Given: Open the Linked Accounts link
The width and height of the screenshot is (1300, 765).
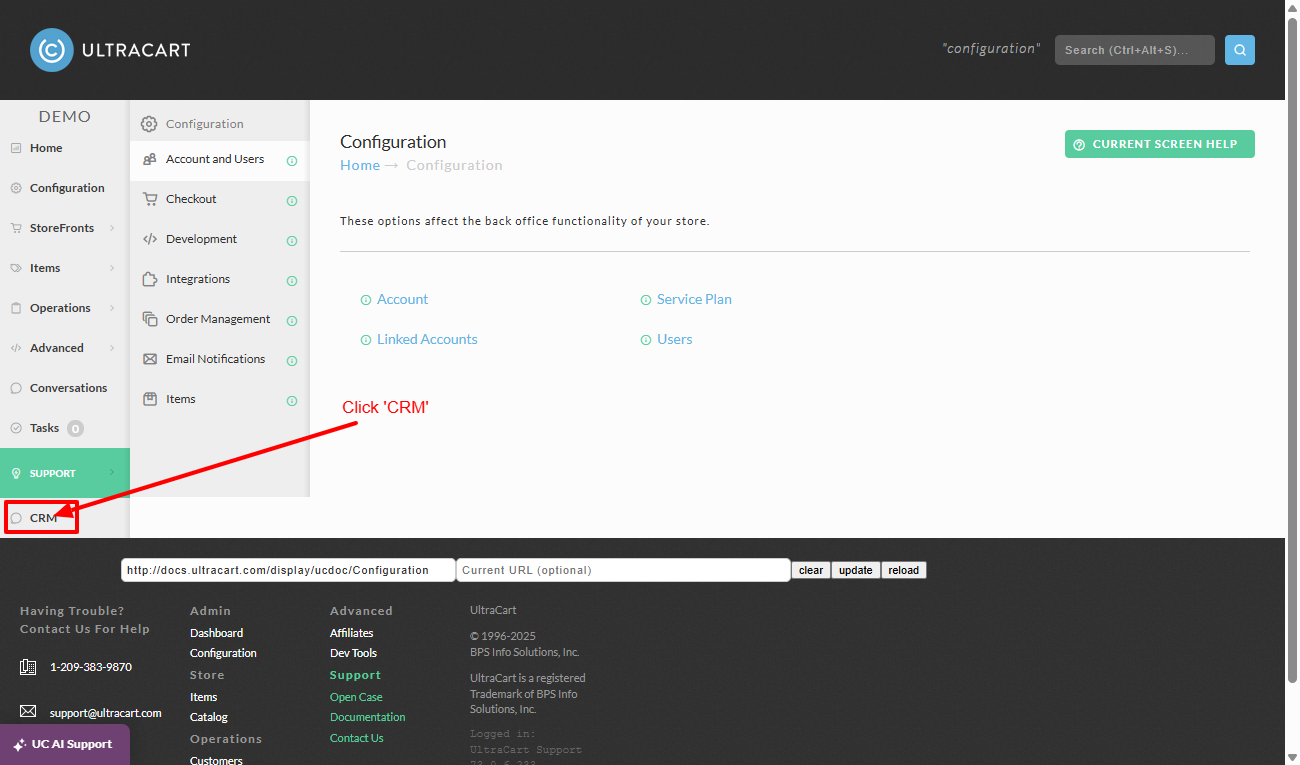Looking at the screenshot, I should point(427,339).
